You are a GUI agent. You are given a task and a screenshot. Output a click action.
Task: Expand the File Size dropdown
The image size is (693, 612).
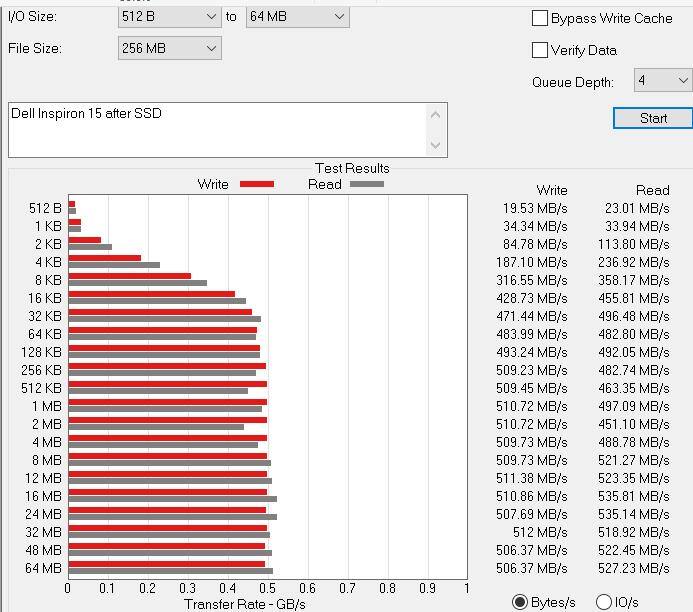pyautogui.click(x=169, y=48)
